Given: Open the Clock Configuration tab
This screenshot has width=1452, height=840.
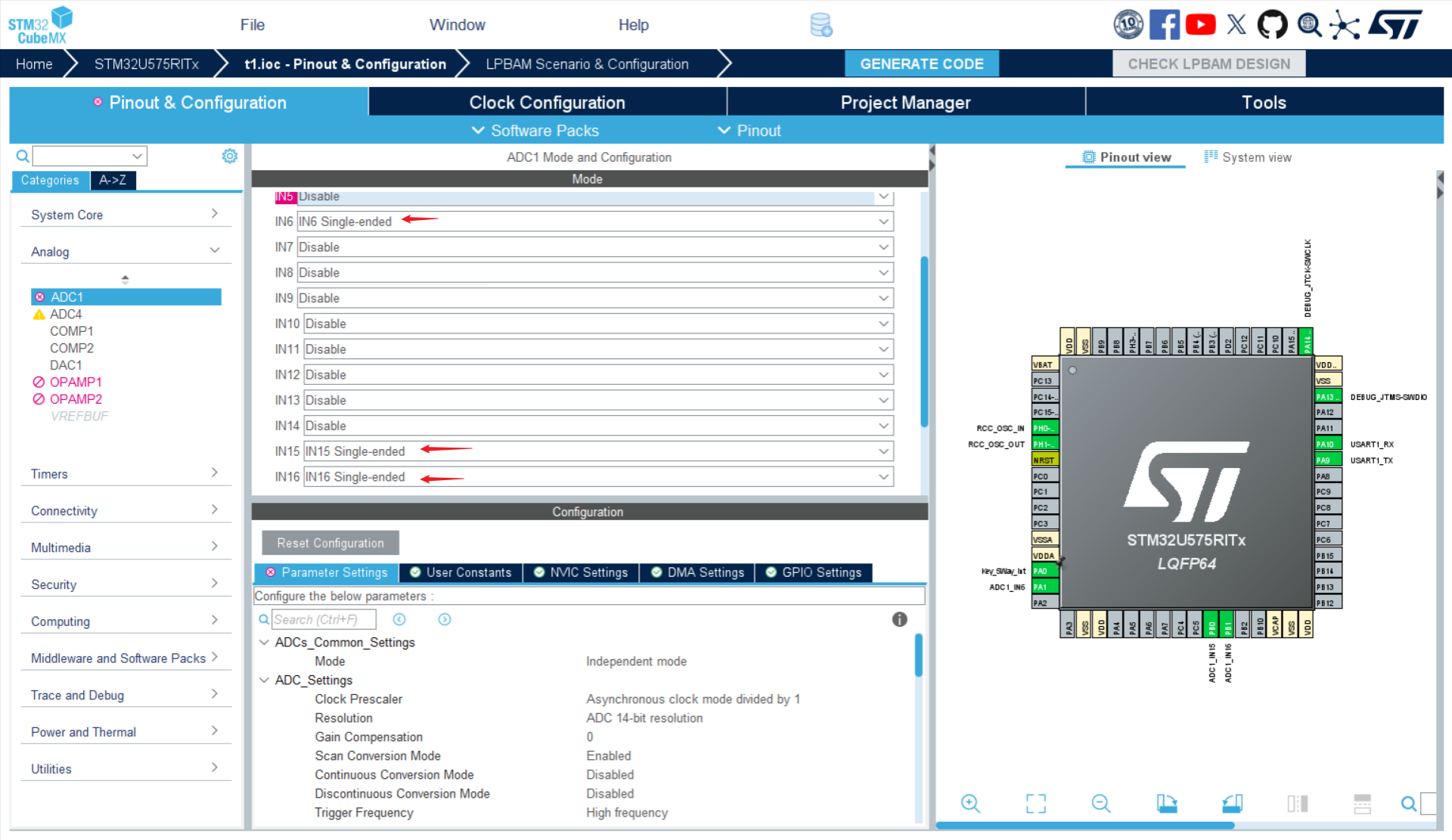Looking at the screenshot, I should tap(547, 103).
